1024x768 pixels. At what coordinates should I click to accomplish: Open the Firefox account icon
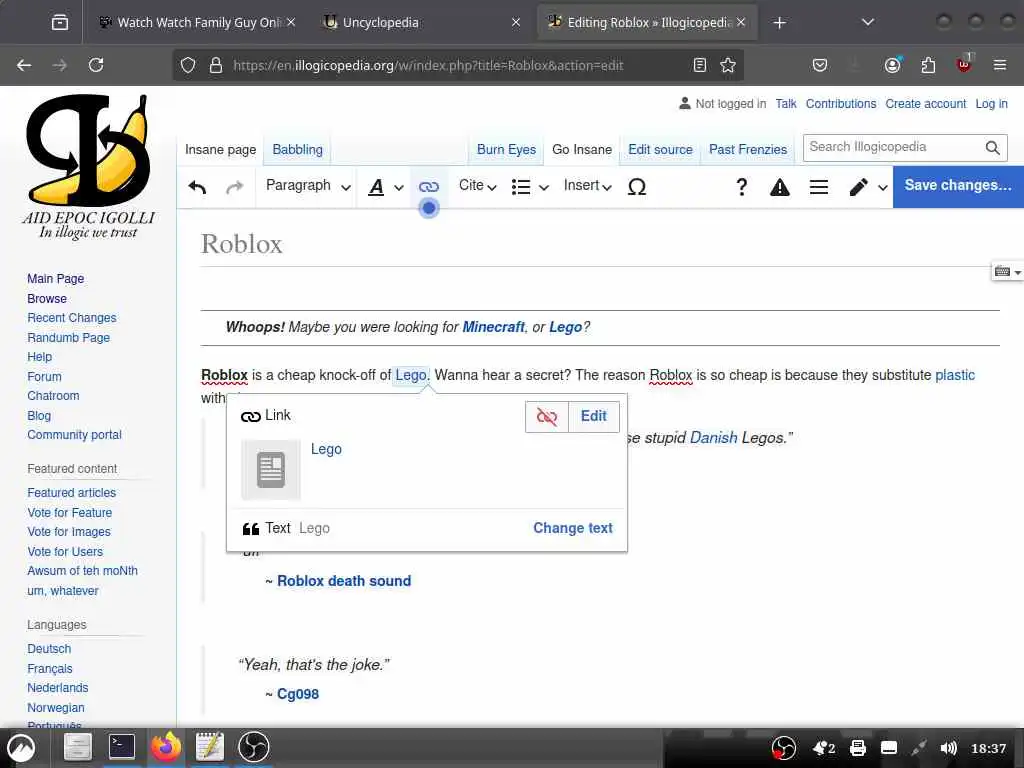(x=892, y=65)
